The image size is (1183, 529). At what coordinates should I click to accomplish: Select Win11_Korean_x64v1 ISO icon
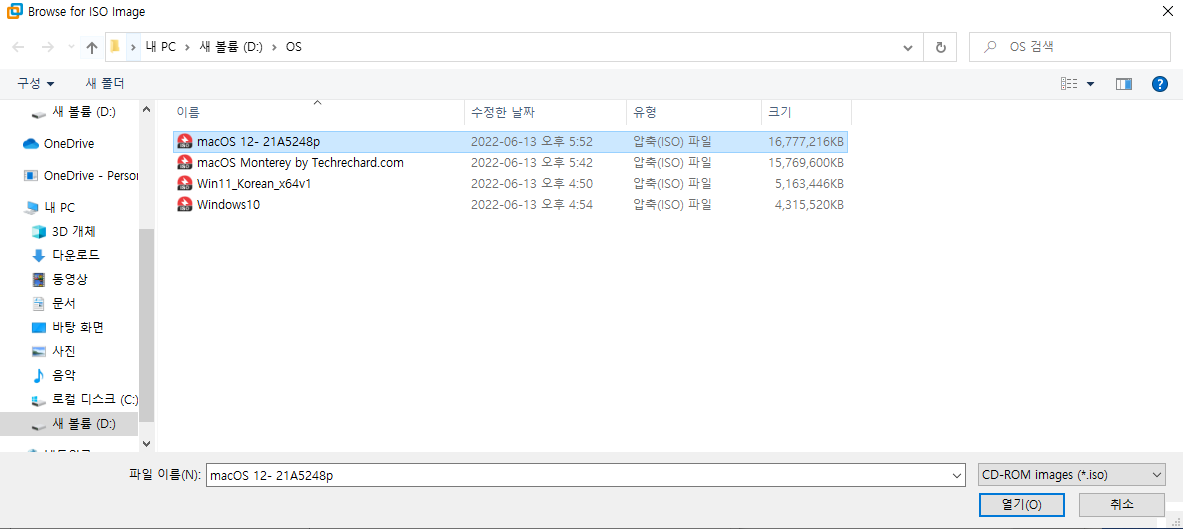pos(184,183)
